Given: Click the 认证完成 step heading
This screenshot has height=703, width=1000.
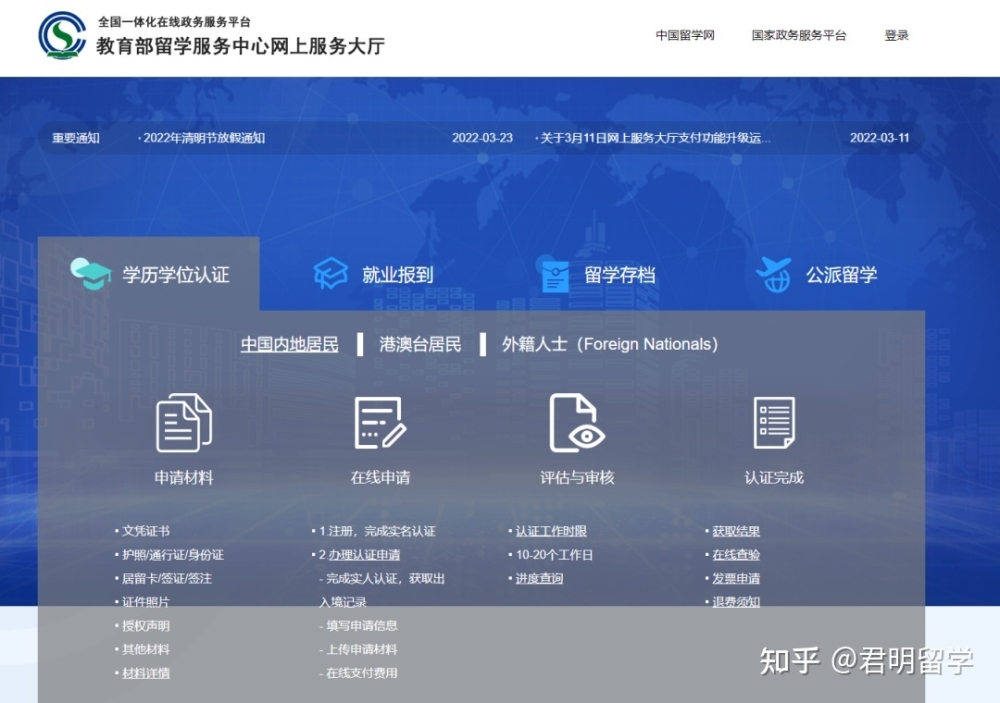Looking at the screenshot, I should coord(774,477).
